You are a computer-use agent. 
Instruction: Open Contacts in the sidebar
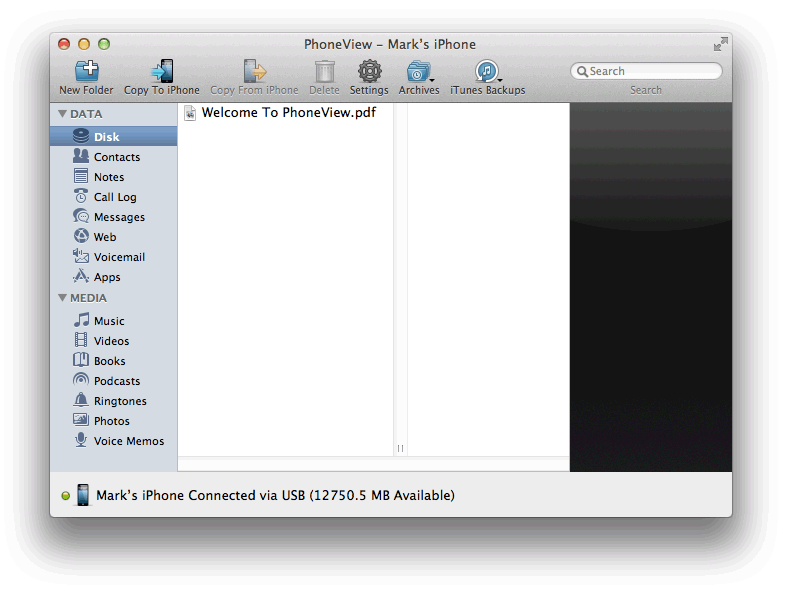tap(116, 157)
